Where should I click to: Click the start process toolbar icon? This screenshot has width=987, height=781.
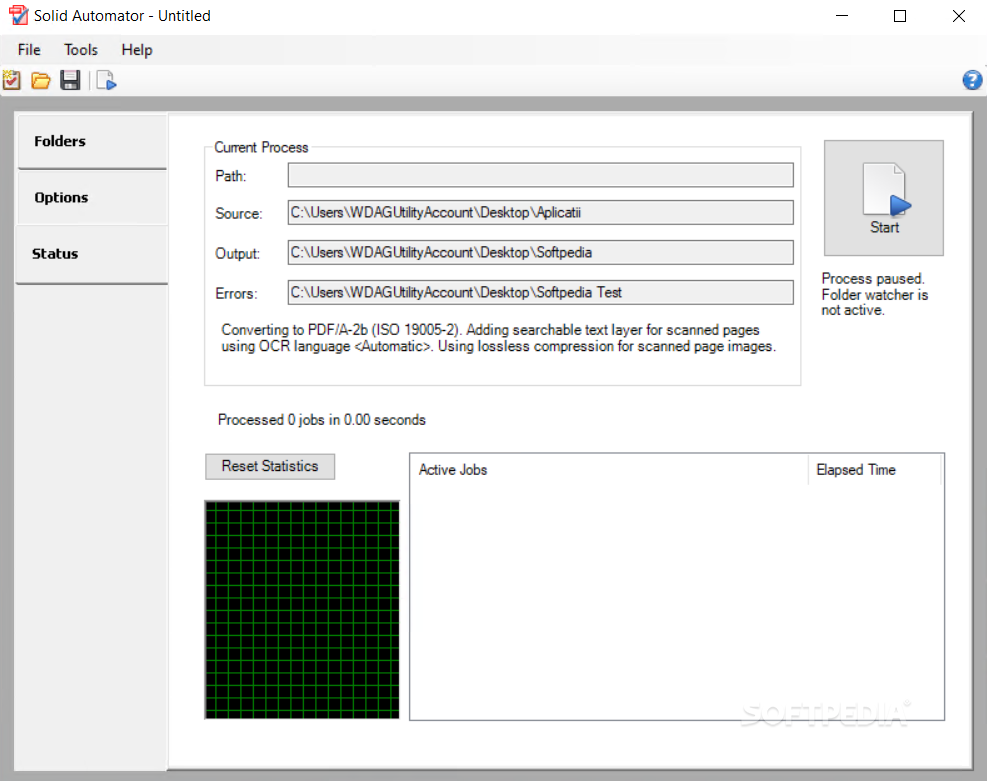(106, 81)
